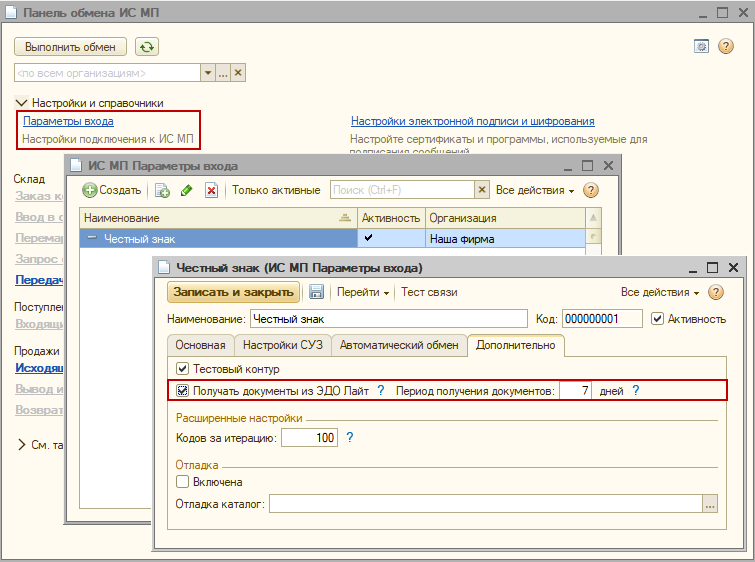The width and height of the screenshot is (755, 562).
Task: Toggle the Активность checkbox
Action: [x=657, y=319]
